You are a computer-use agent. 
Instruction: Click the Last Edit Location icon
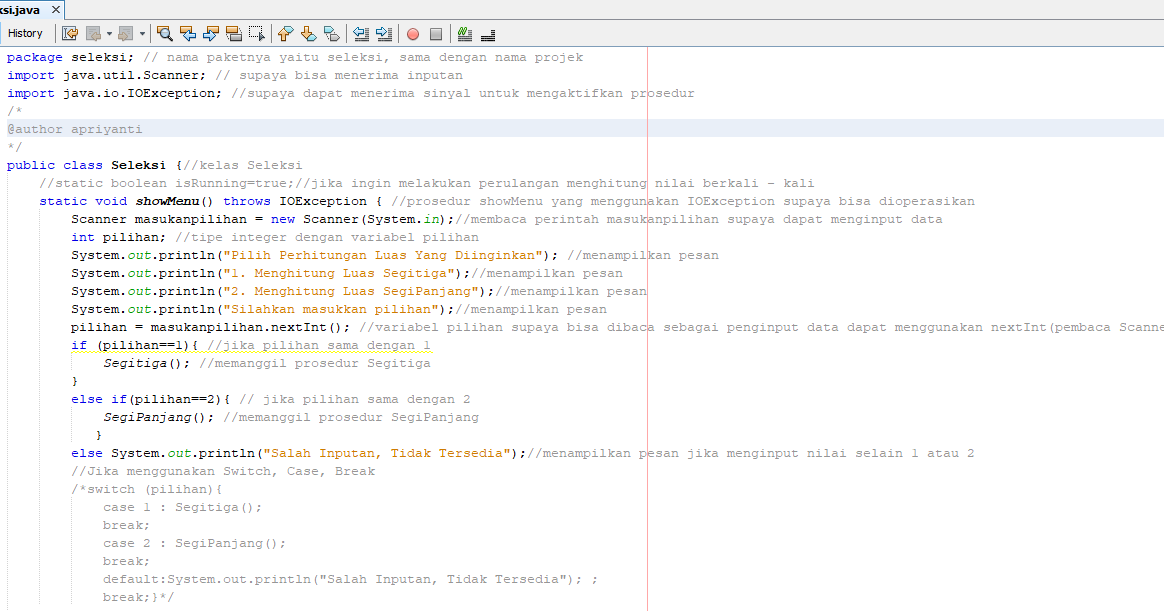[x=70, y=33]
